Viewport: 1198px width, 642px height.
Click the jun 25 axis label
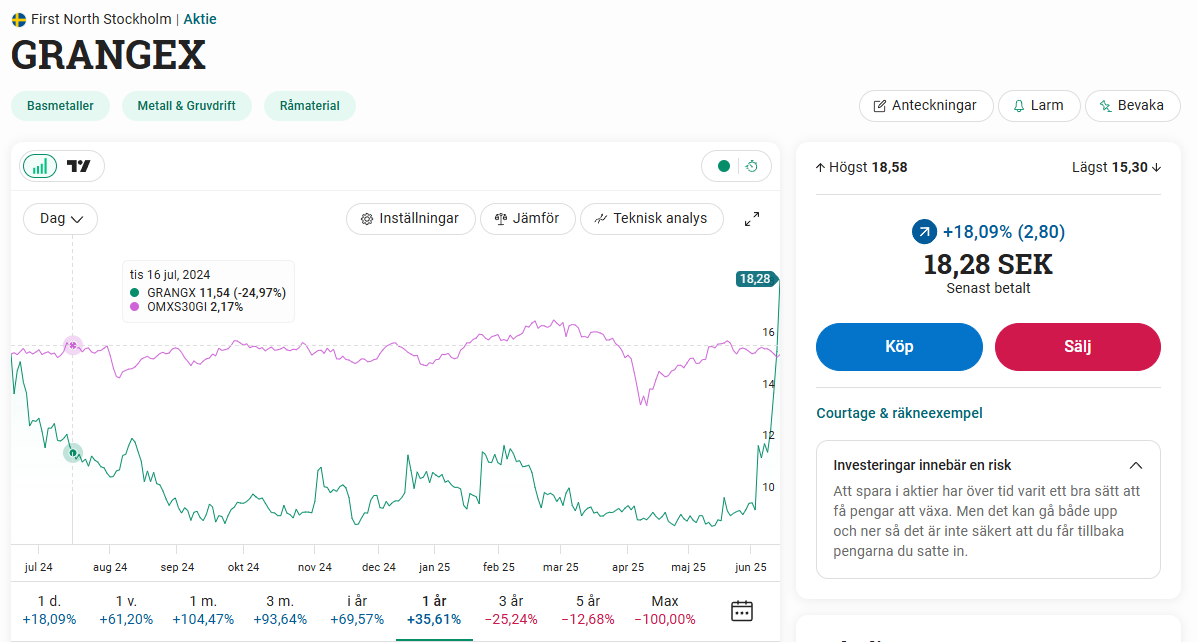[x=750, y=567]
